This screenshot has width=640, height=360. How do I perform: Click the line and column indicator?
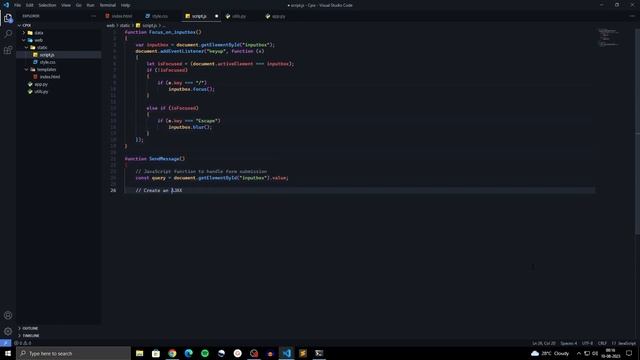(544, 343)
